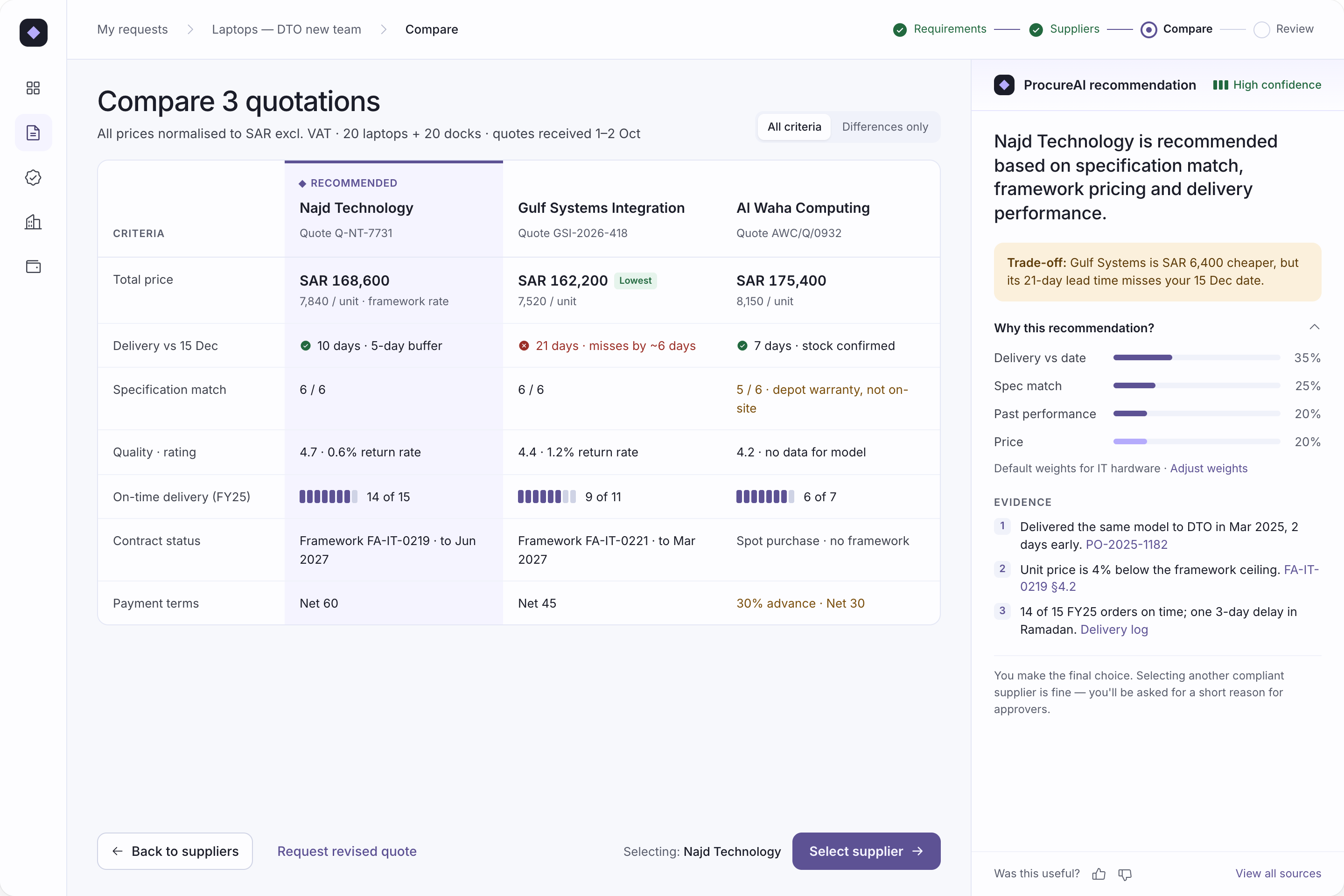Open the Compare step label
This screenshot has height=896, width=1344.
1187,29
